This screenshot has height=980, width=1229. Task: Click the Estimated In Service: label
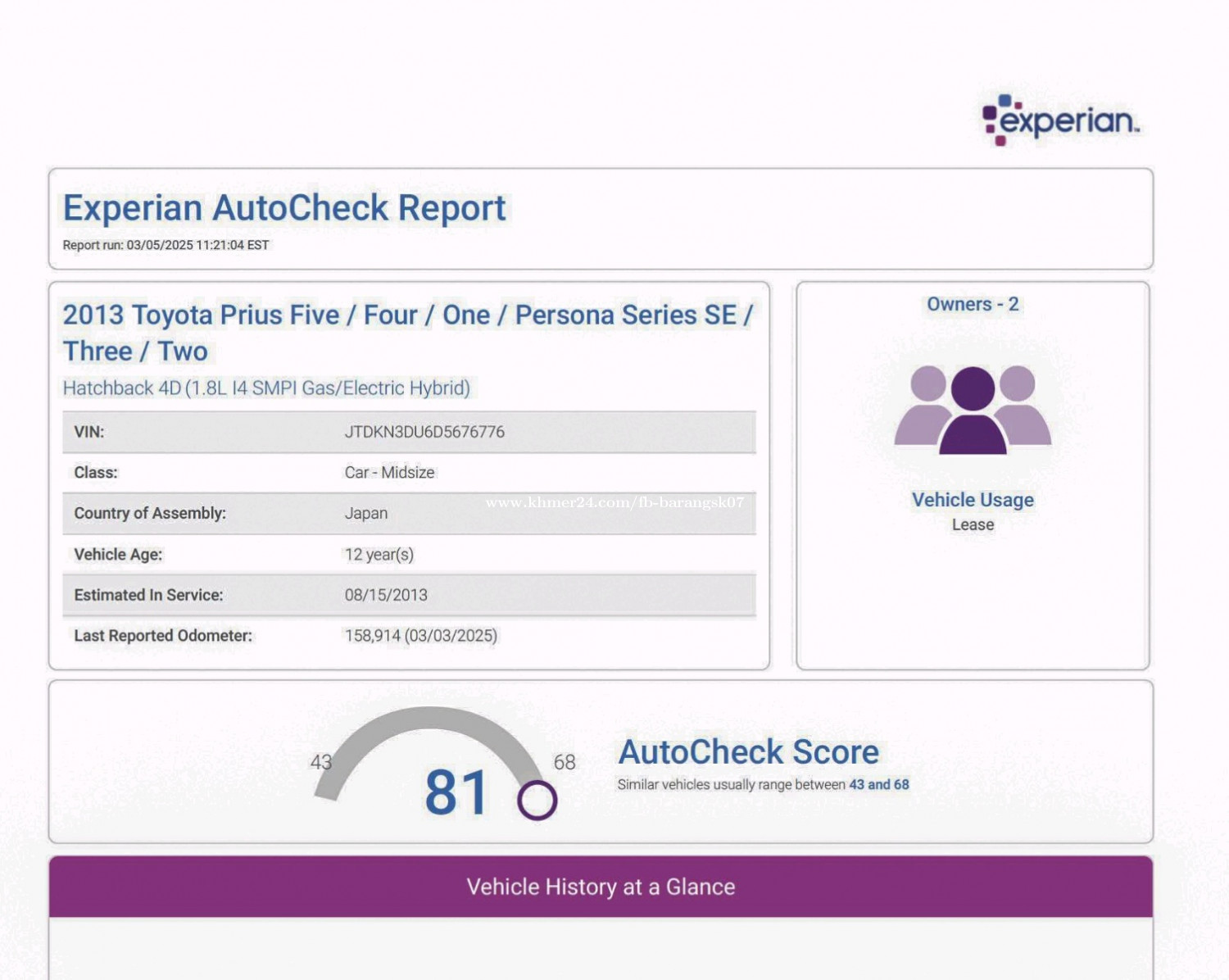click(x=148, y=595)
